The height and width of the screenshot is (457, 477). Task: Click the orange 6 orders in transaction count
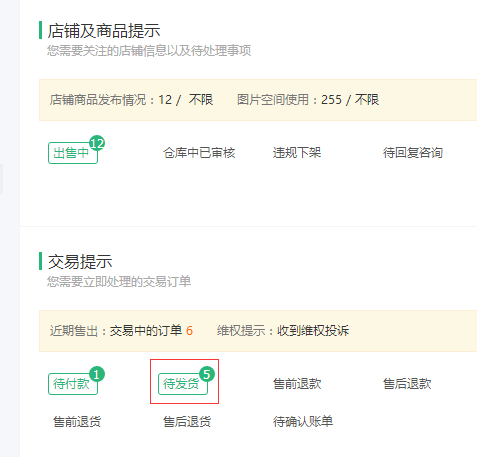189,331
